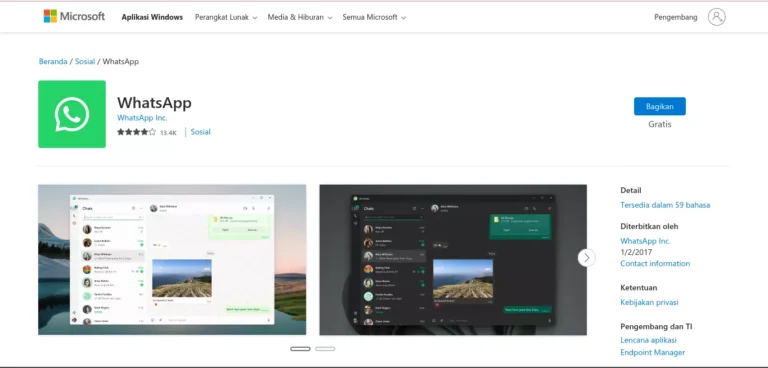Image resolution: width=768 pixels, height=368 pixels.
Task: Go to Beranda breadcrumb link
Action: (x=53, y=62)
